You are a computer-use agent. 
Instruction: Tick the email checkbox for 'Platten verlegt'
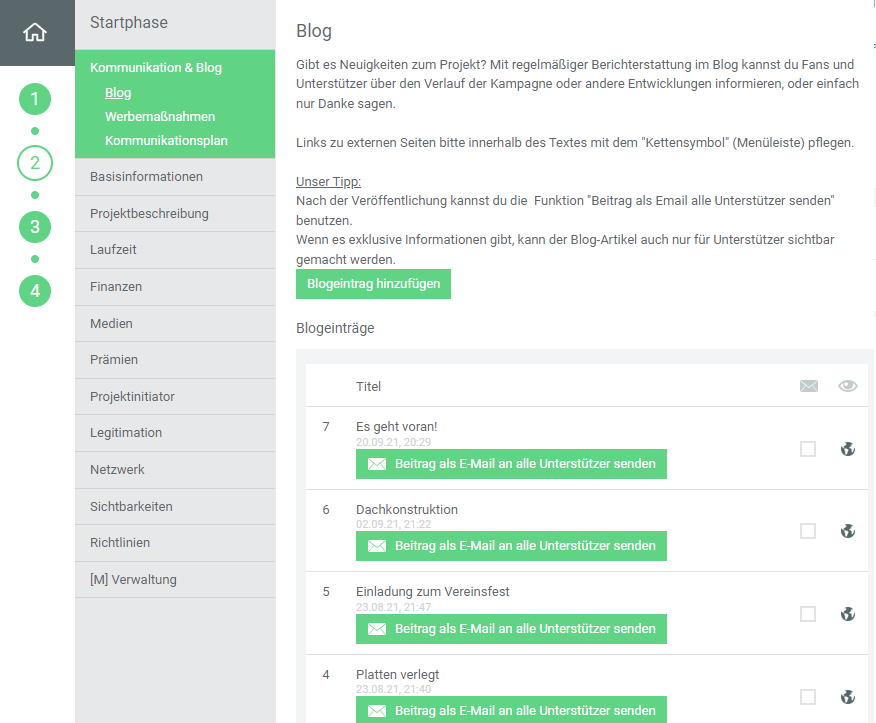click(808, 697)
